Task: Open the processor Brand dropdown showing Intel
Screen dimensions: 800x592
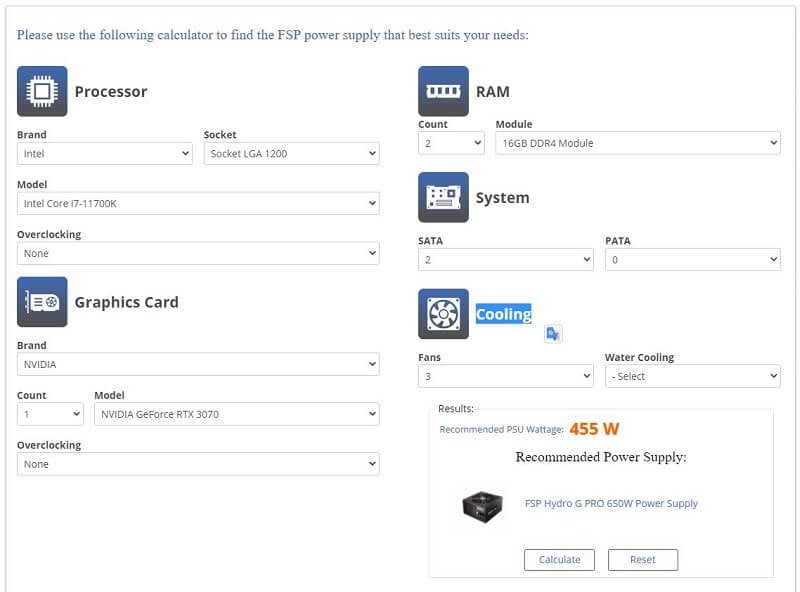Action: point(105,154)
